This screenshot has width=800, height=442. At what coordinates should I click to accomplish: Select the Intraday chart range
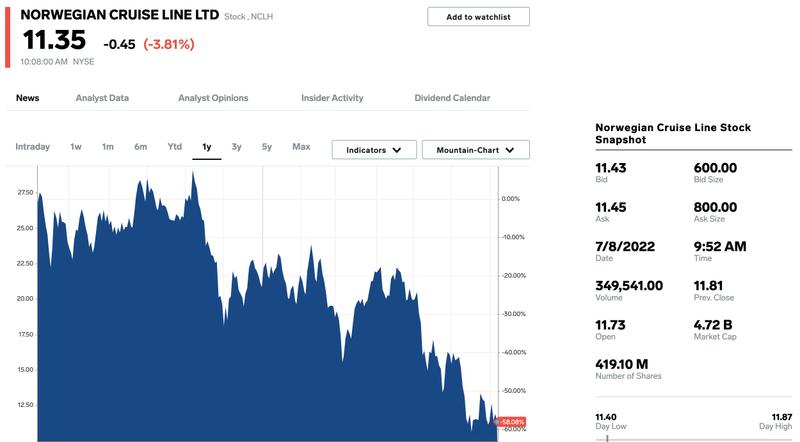click(x=33, y=147)
